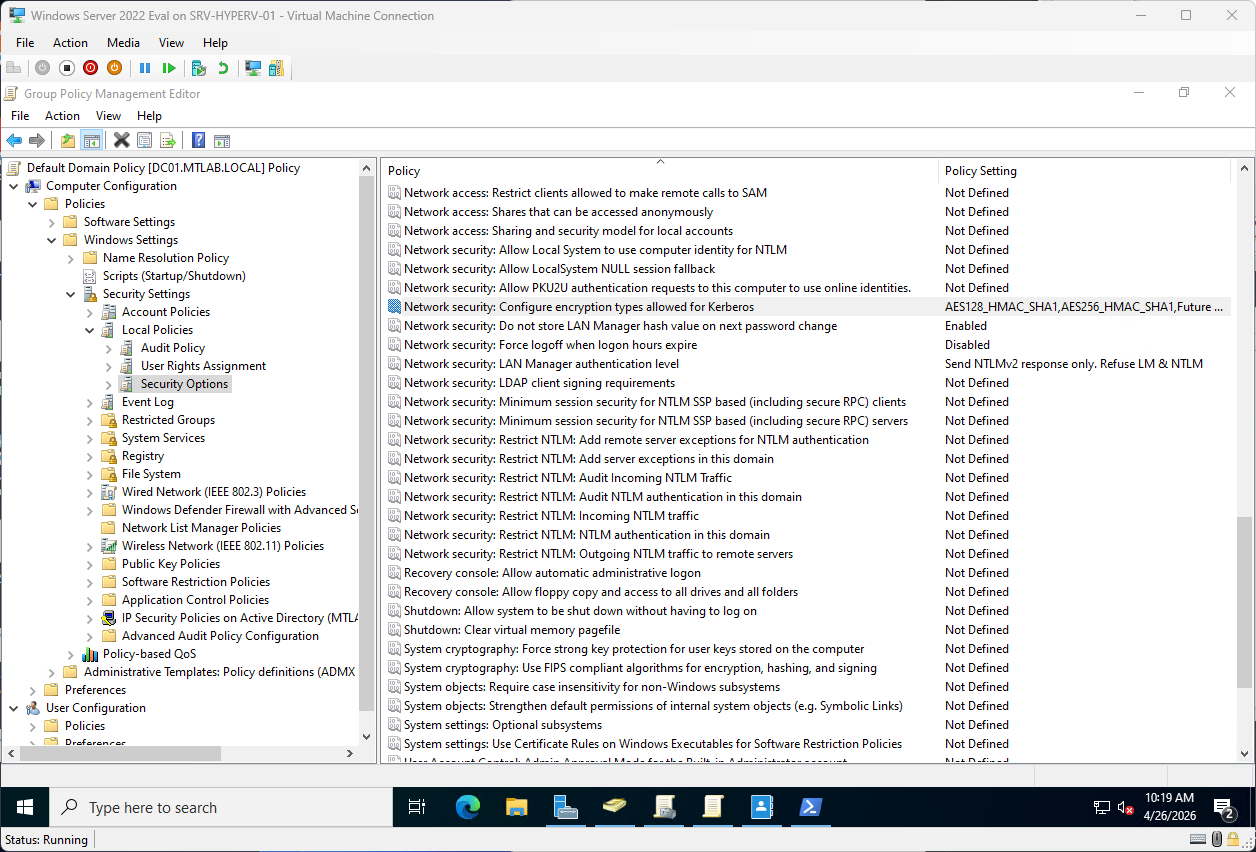Expand the Policy-based QoS node
Viewport: 1256px width, 852px height.
[x=71, y=654]
